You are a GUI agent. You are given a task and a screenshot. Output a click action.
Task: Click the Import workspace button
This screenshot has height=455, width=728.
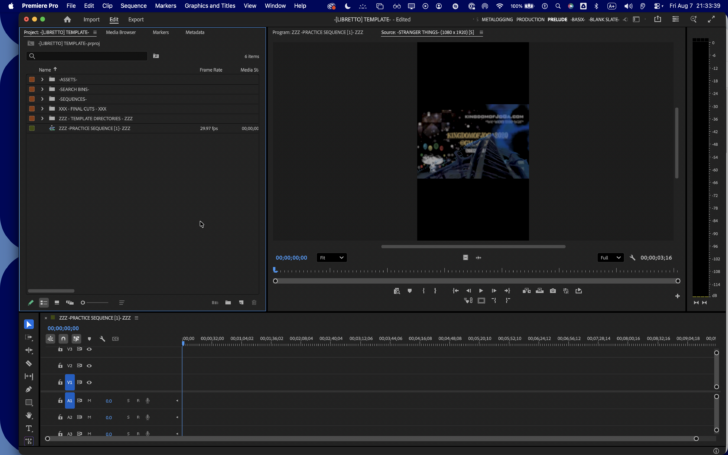pyautogui.click(x=91, y=20)
